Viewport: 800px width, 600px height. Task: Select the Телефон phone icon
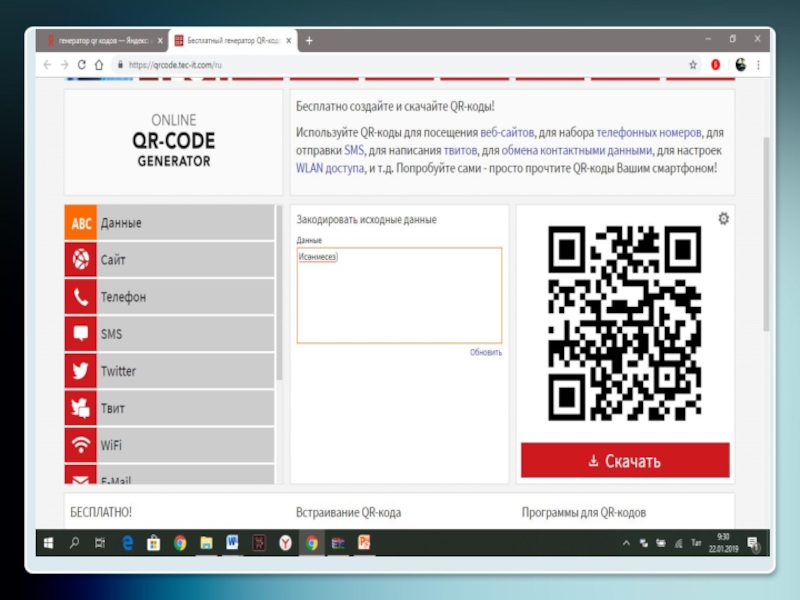[x=80, y=297]
